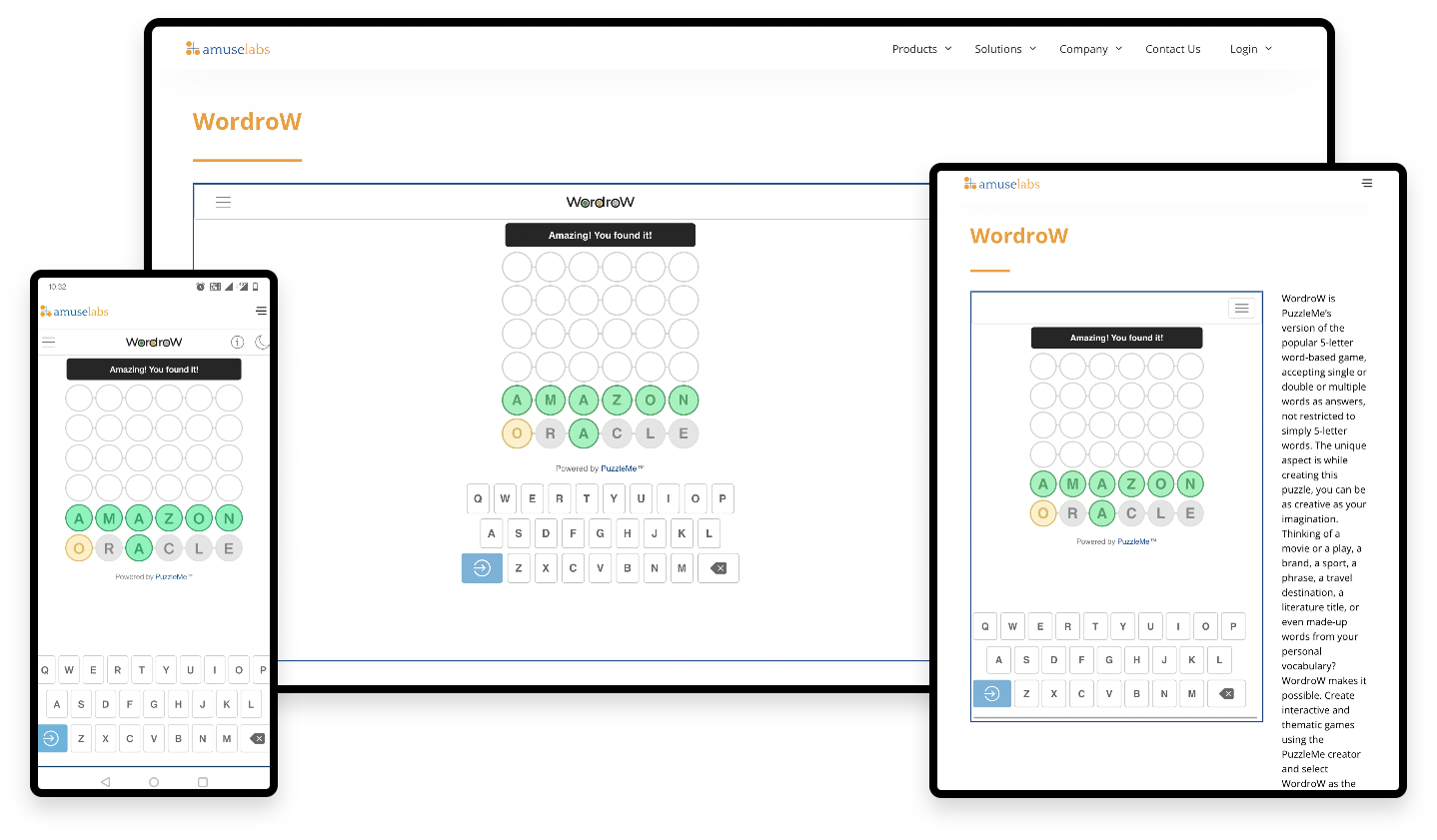Click the amuselabs logo in the desktop navbar
The image size is (1437, 840).
(228, 49)
